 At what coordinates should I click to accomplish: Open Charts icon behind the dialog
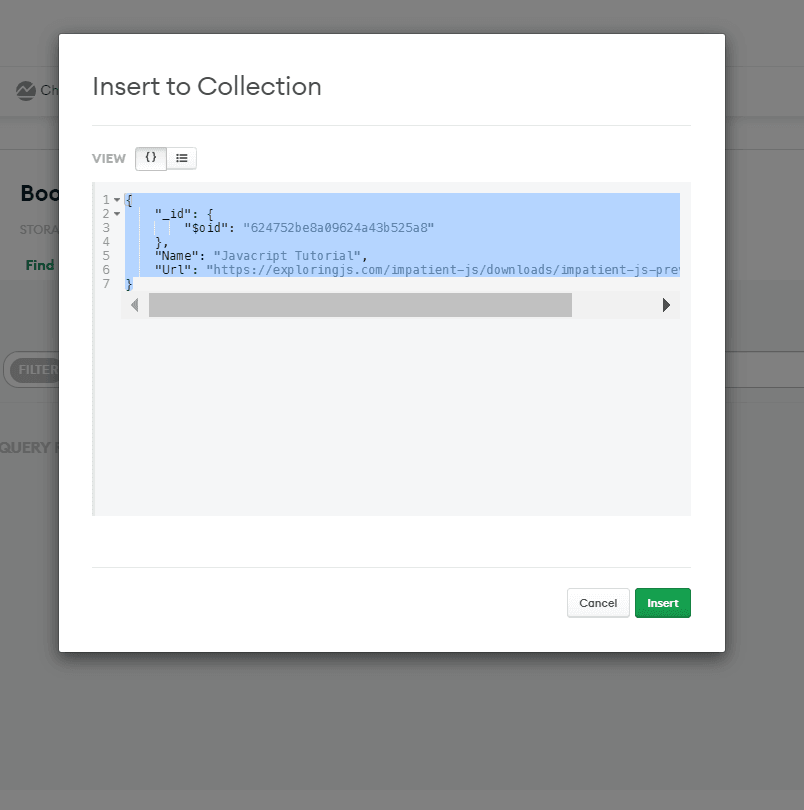(26, 91)
